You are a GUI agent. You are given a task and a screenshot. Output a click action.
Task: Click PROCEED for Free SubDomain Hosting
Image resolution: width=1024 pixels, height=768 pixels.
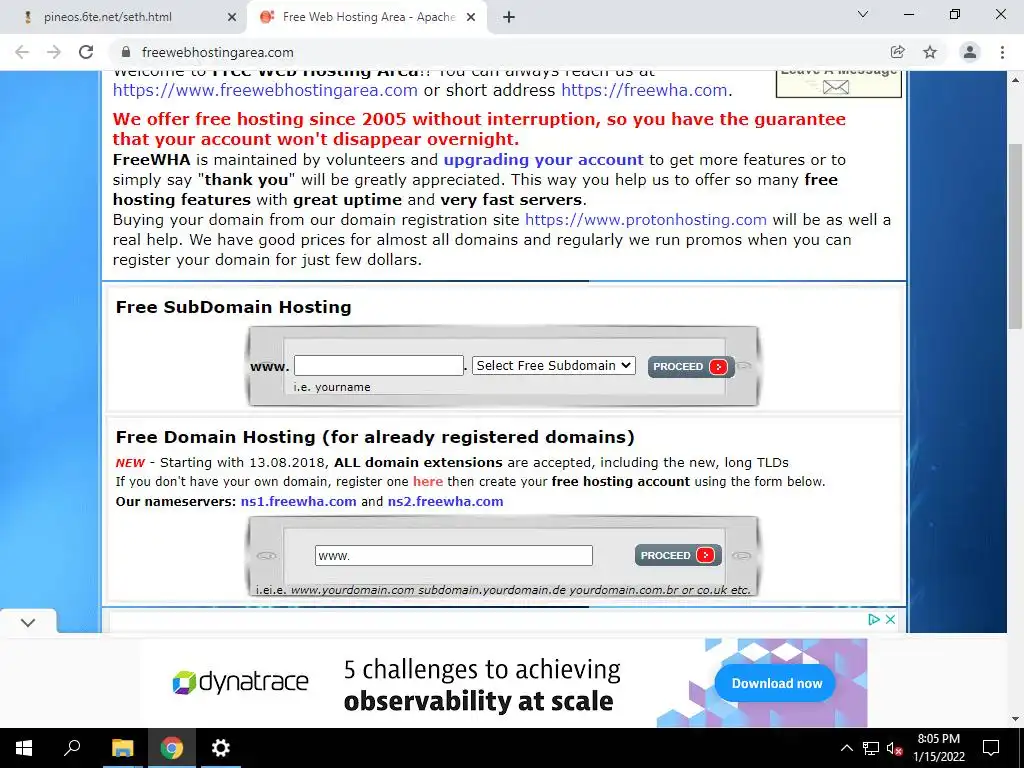(691, 367)
